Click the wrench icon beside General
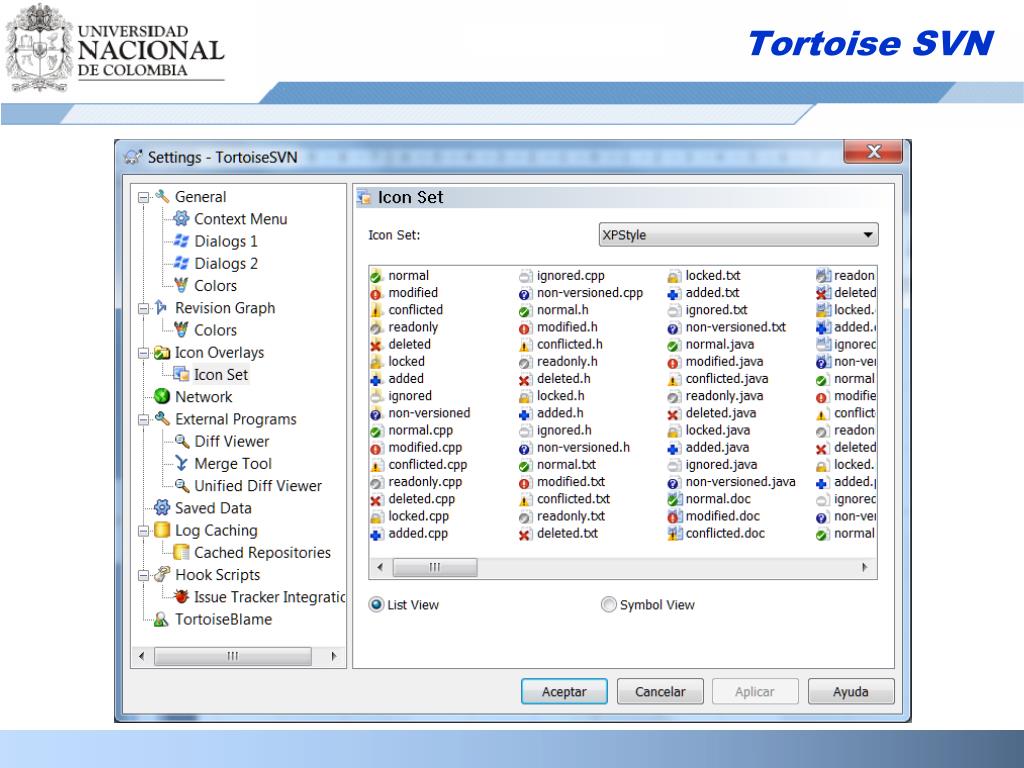Viewport: 1024px width, 768px height. [x=161, y=197]
